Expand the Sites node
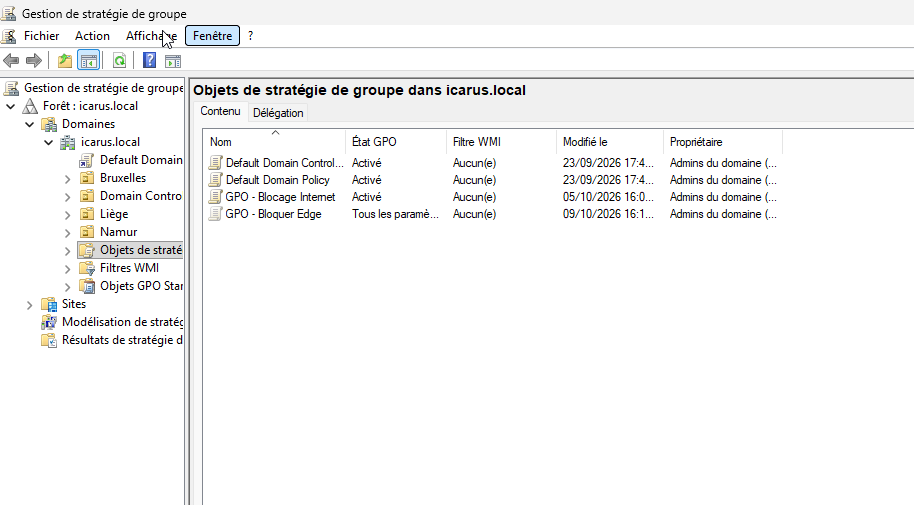The image size is (914, 505). tap(30, 305)
